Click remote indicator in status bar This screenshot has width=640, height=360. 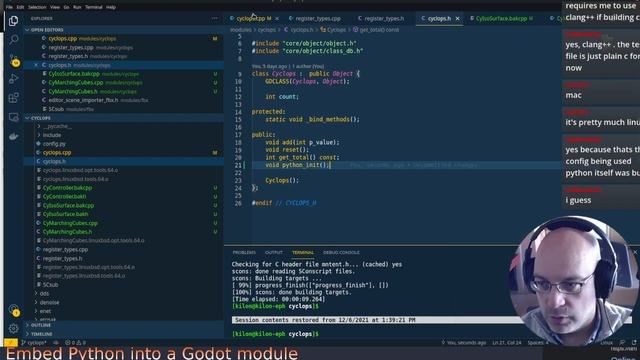[x=11, y=342]
